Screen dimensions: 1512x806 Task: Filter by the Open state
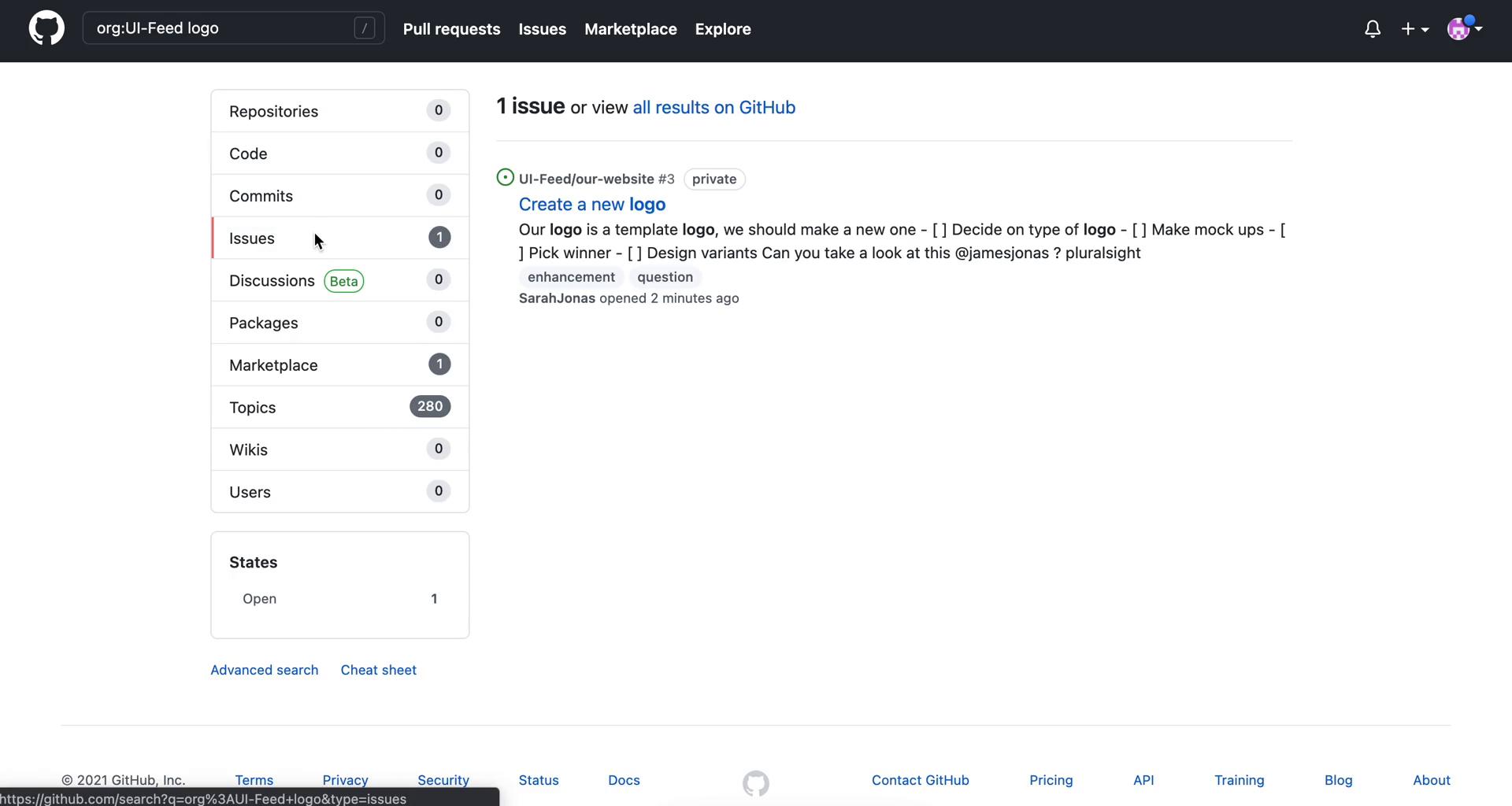(340, 599)
